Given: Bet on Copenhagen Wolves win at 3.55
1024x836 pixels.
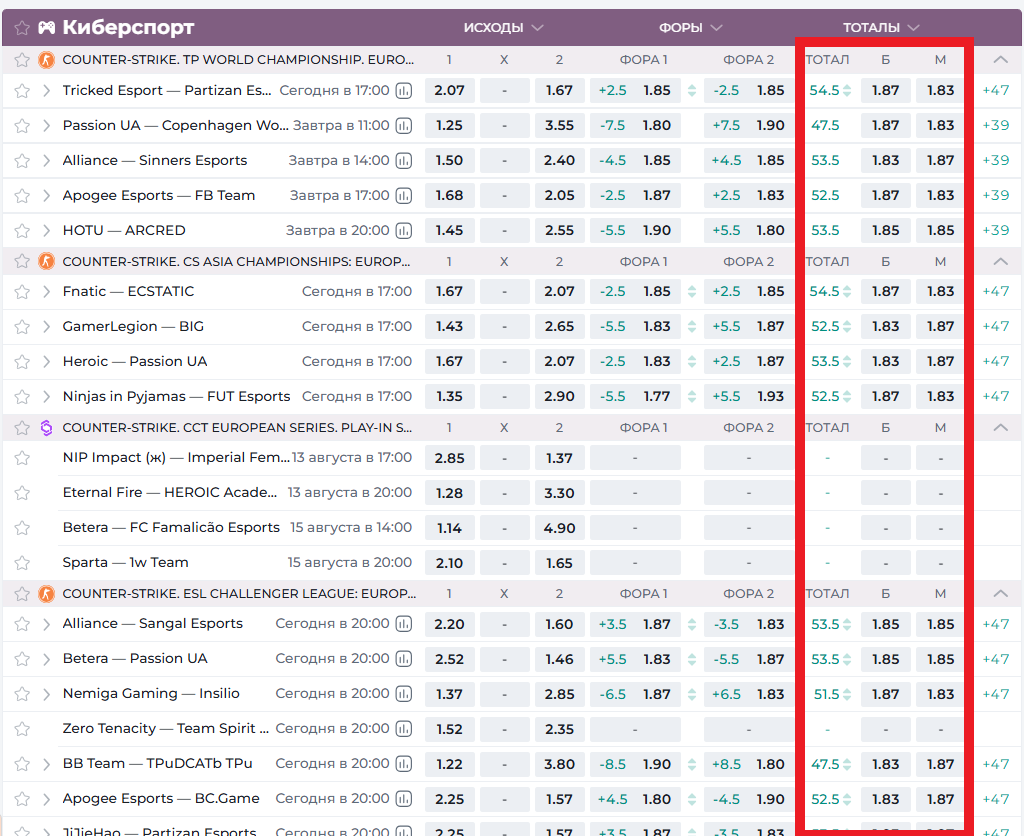Looking at the screenshot, I should 559,125.
